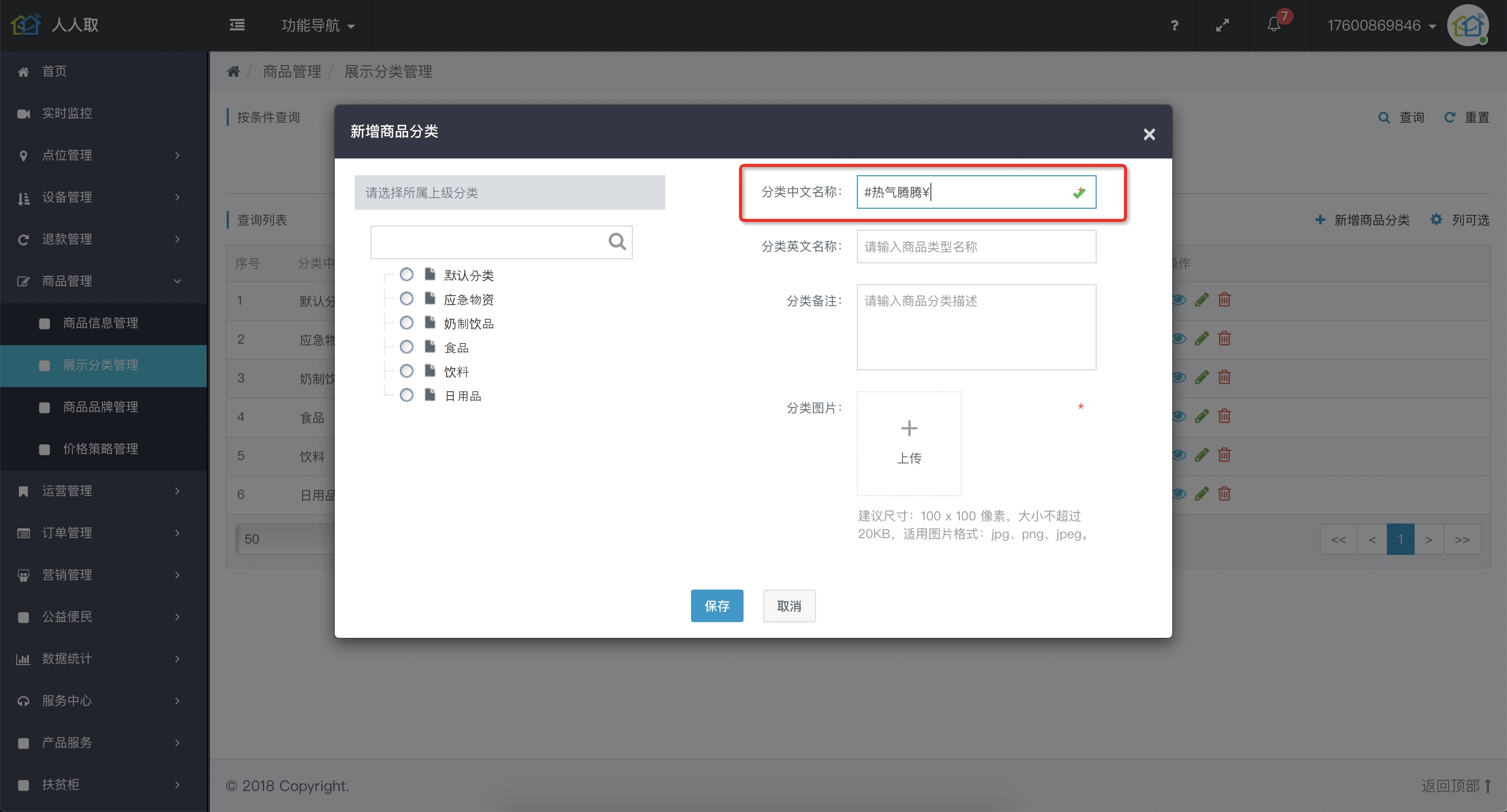Open notifications bell with badge 7

pyautogui.click(x=1274, y=25)
